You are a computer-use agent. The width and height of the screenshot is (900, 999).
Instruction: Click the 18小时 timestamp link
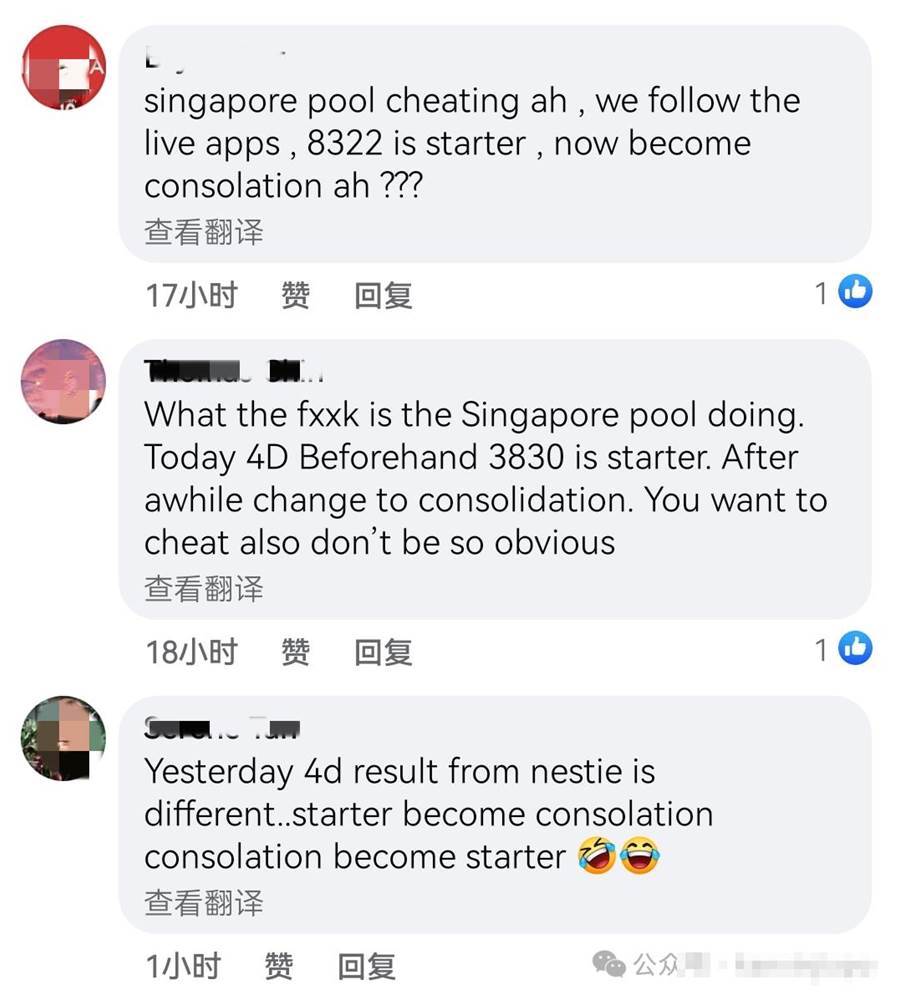point(191,652)
